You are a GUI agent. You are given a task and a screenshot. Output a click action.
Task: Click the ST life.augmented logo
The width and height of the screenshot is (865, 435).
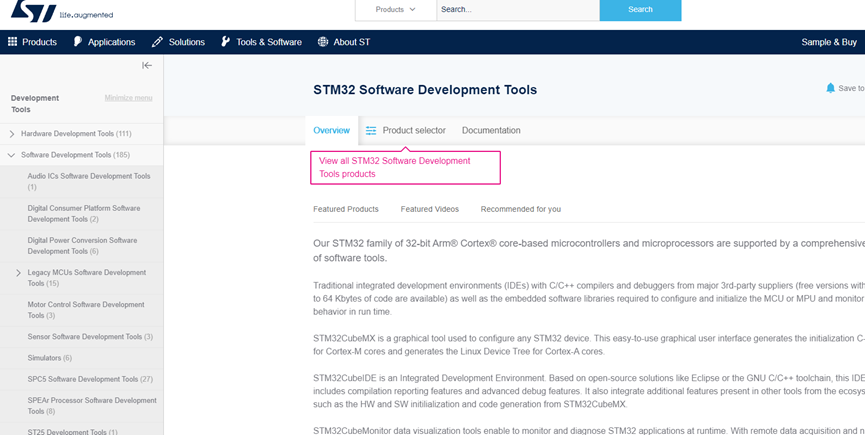(62, 10)
